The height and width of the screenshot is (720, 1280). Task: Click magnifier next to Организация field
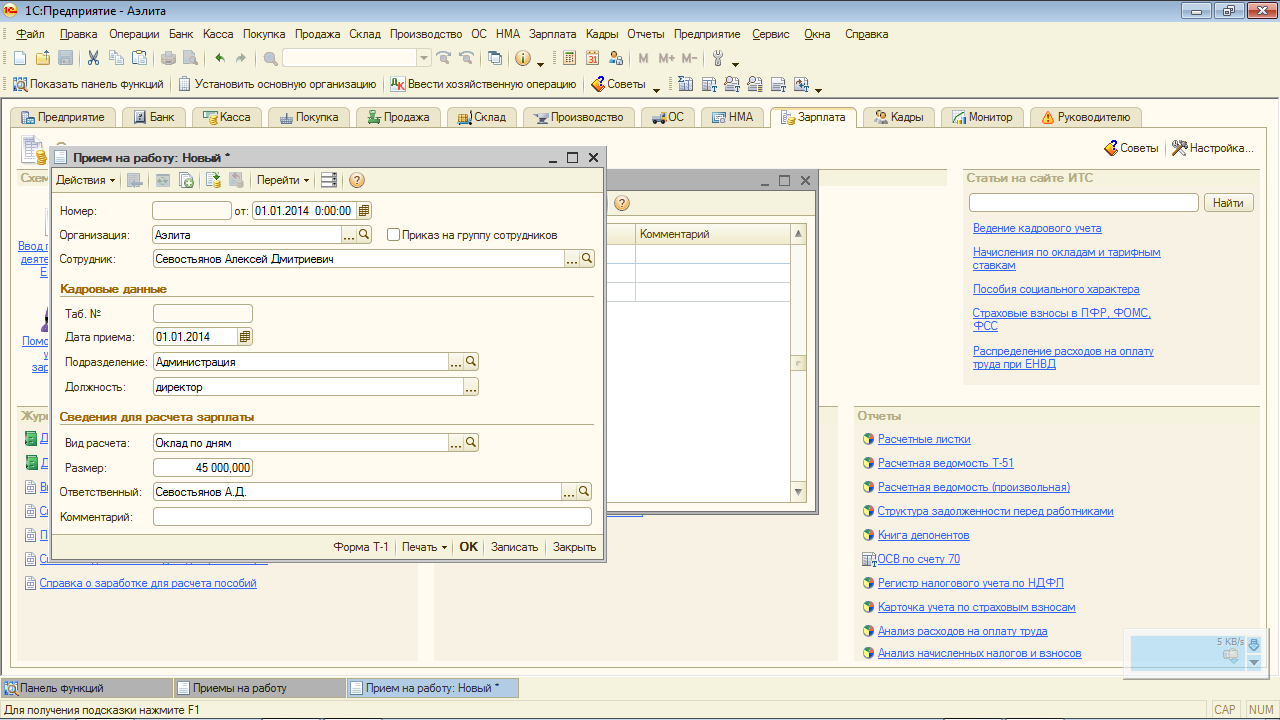pos(364,235)
